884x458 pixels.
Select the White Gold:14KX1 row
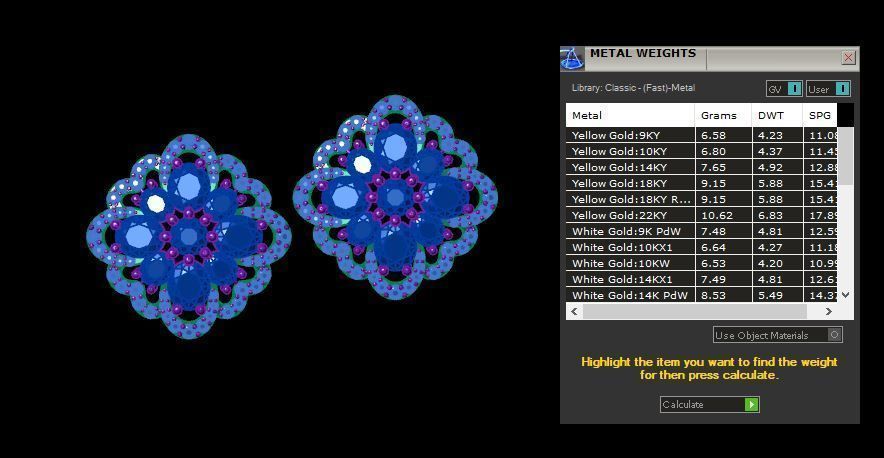pos(702,279)
